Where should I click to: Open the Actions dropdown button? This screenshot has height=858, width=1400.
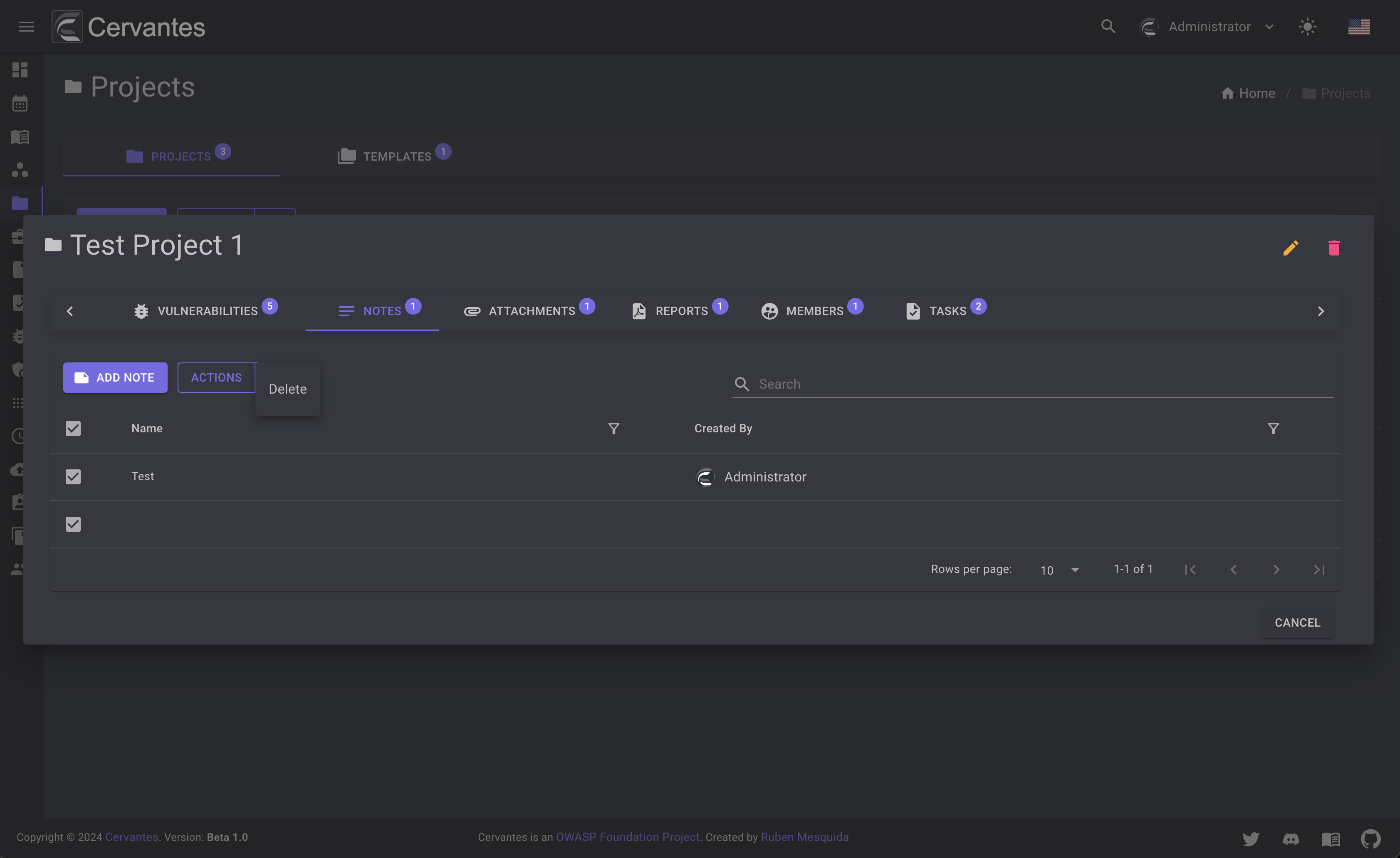216,377
